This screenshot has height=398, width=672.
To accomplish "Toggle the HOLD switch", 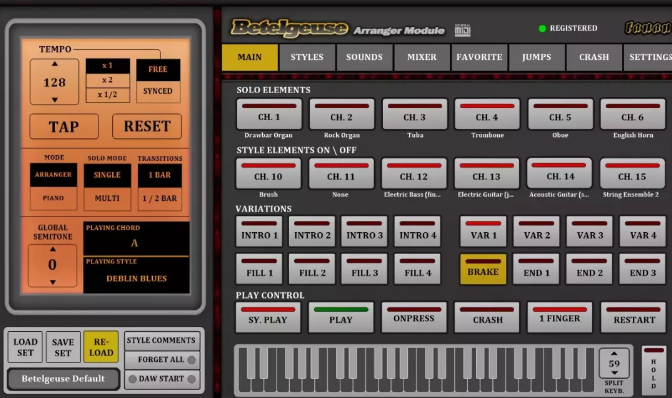I will tap(654, 371).
